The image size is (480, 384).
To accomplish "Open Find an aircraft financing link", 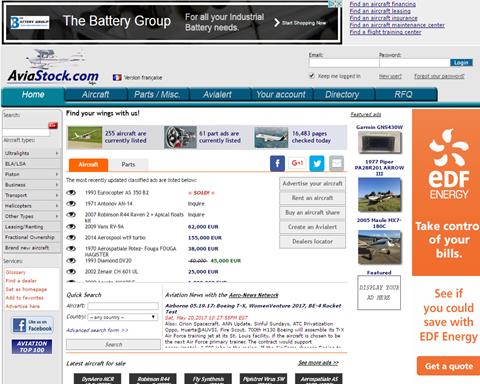I will (x=383, y=4).
